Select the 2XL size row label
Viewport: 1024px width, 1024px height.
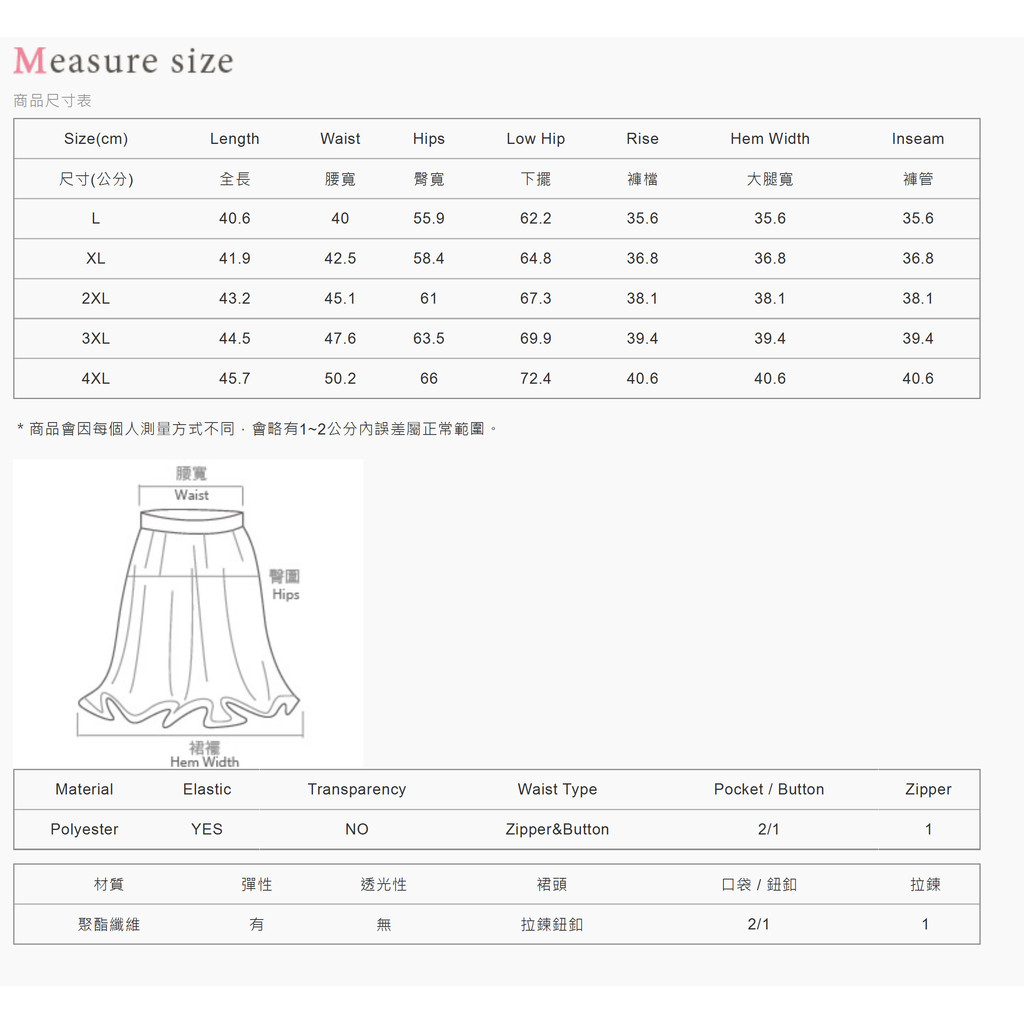[x=96, y=298]
